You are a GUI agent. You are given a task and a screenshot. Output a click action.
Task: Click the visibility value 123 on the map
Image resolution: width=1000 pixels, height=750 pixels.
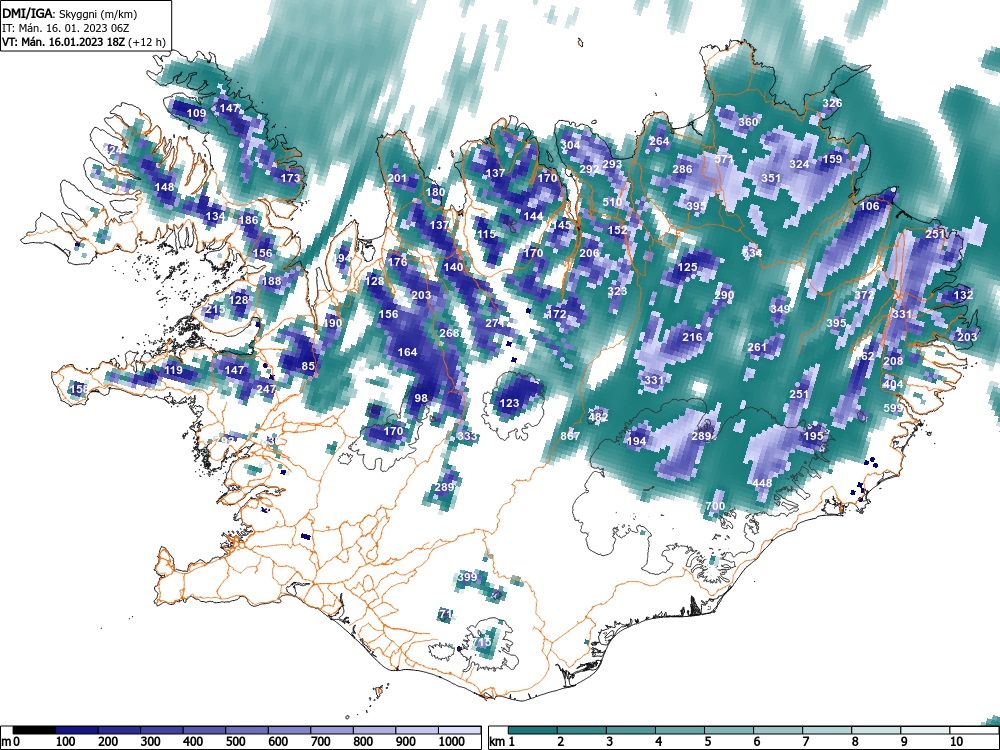pos(509,403)
